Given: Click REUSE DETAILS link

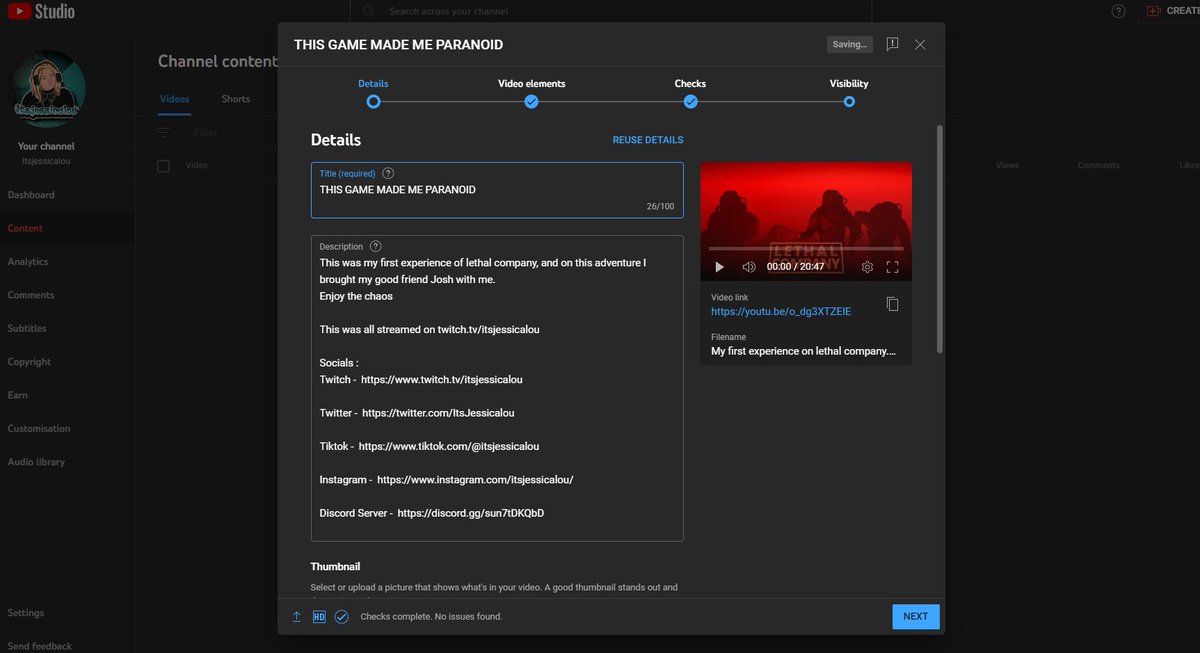Looking at the screenshot, I should [648, 140].
